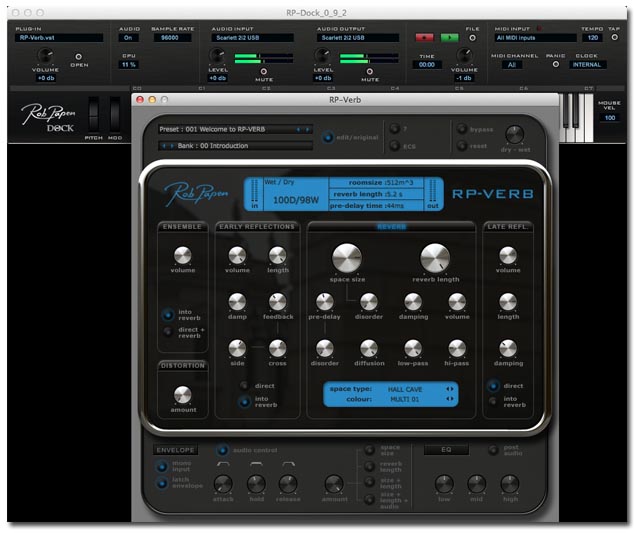Click the ECS button
The height and width of the screenshot is (533, 634).
click(394, 146)
